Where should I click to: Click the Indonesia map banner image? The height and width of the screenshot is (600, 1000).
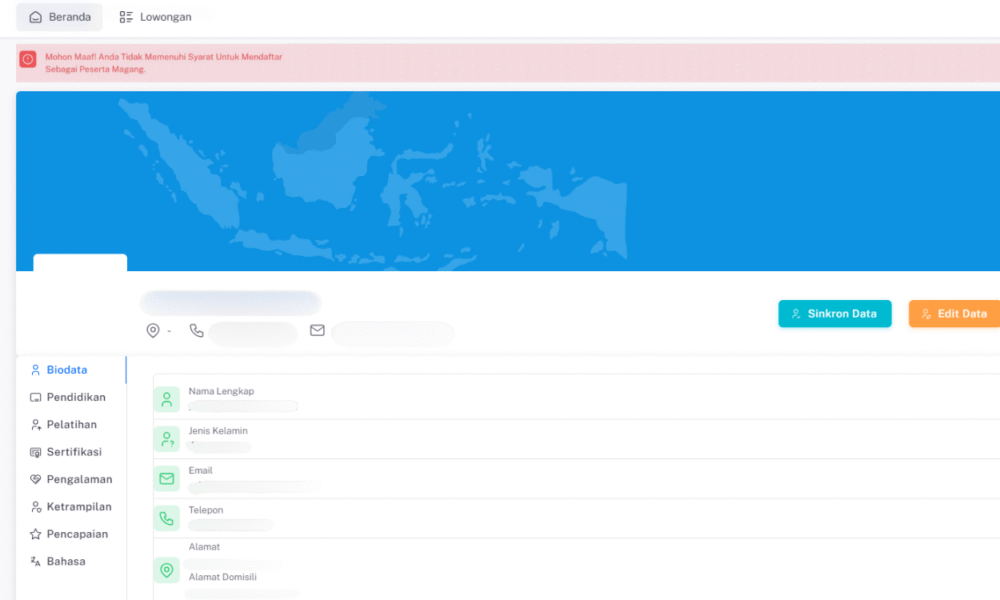tap(508, 181)
